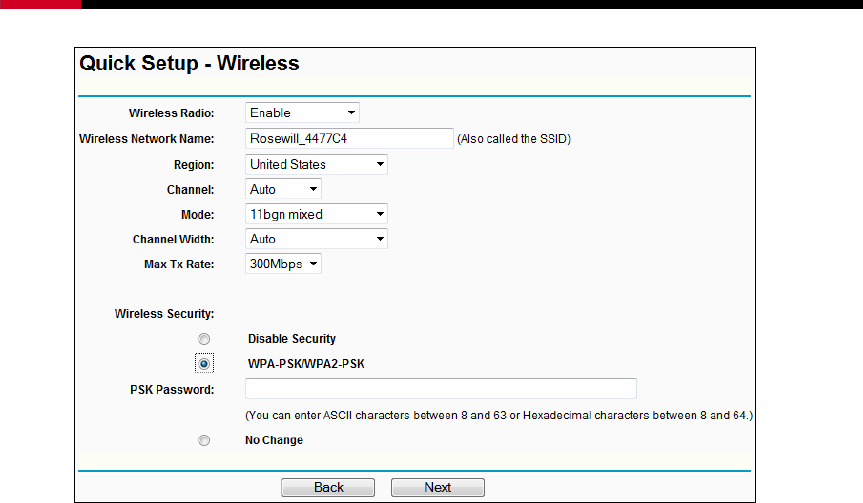Open the Mode dropdown showing 11bgn mixed
Viewport: 863px width, 503px height.
(x=316, y=214)
